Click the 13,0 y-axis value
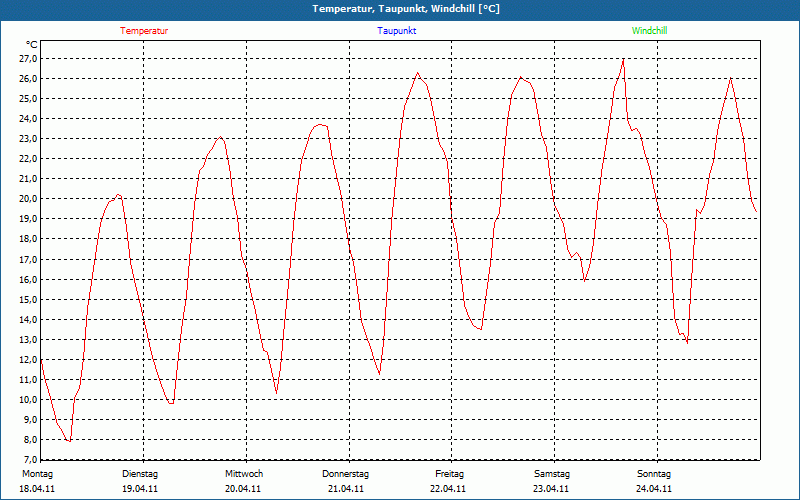 [x=28, y=339]
